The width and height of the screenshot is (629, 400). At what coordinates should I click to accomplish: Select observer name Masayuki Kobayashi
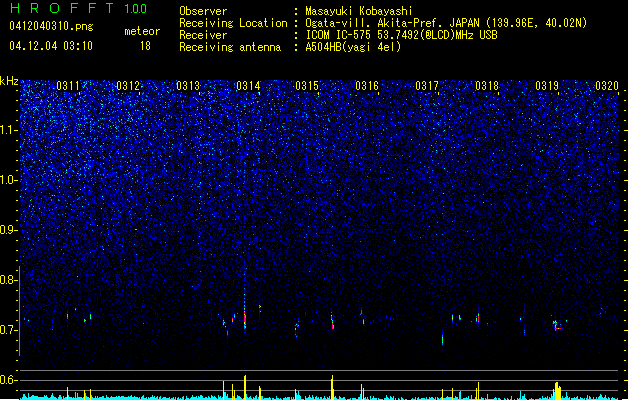359,11
